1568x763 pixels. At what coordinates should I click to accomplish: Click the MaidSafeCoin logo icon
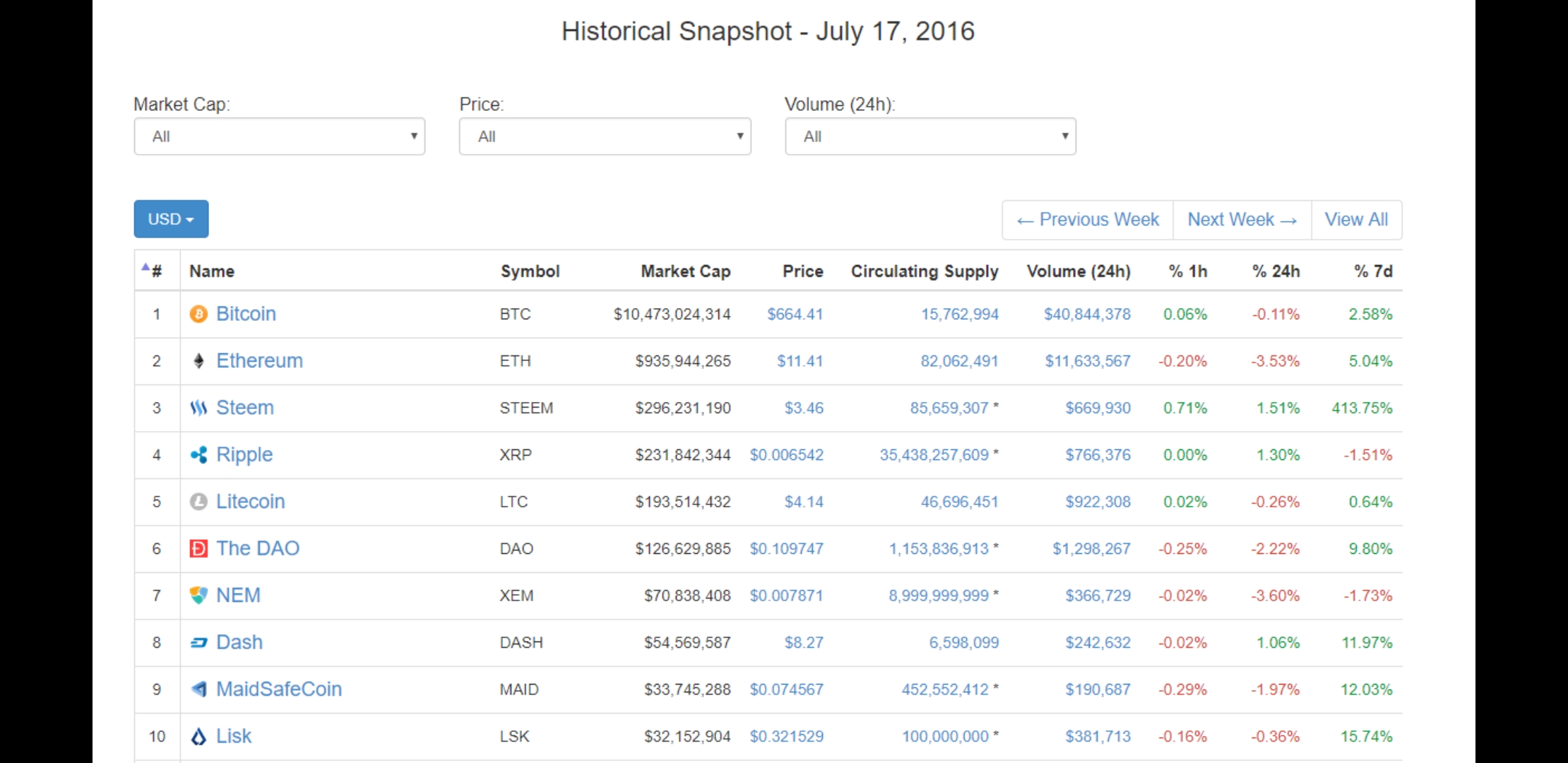pos(198,689)
